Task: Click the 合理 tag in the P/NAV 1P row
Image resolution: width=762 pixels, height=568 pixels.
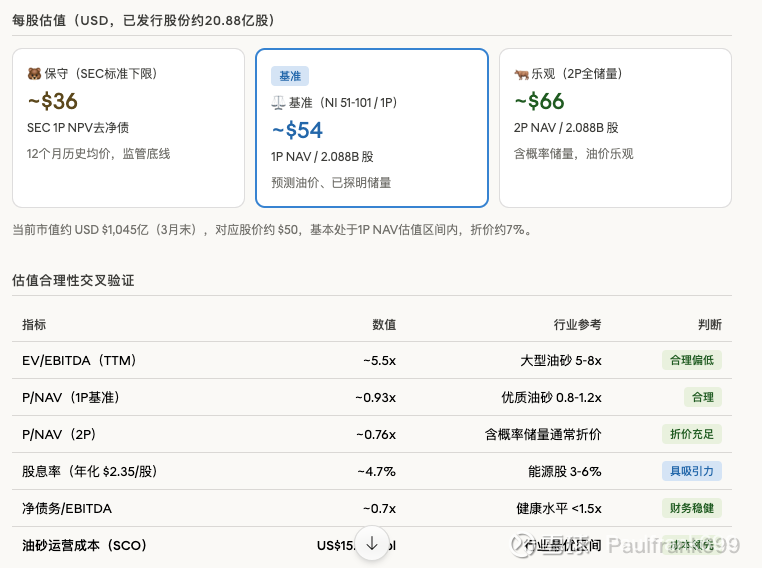Action: click(703, 397)
